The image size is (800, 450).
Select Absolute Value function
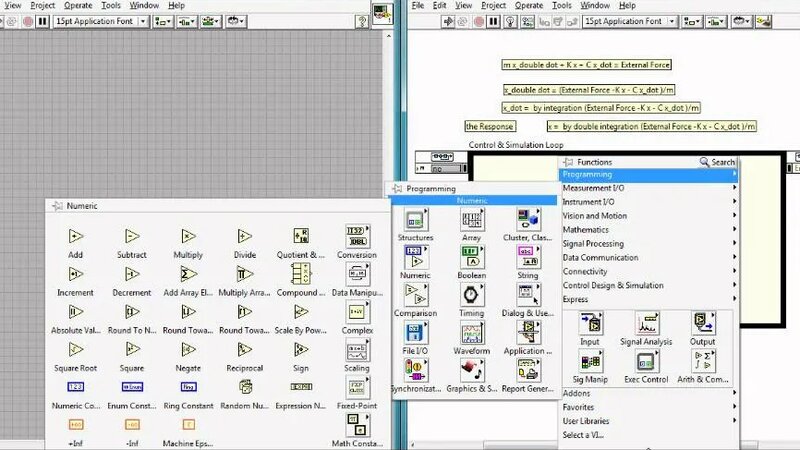click(x=76, y=312)
